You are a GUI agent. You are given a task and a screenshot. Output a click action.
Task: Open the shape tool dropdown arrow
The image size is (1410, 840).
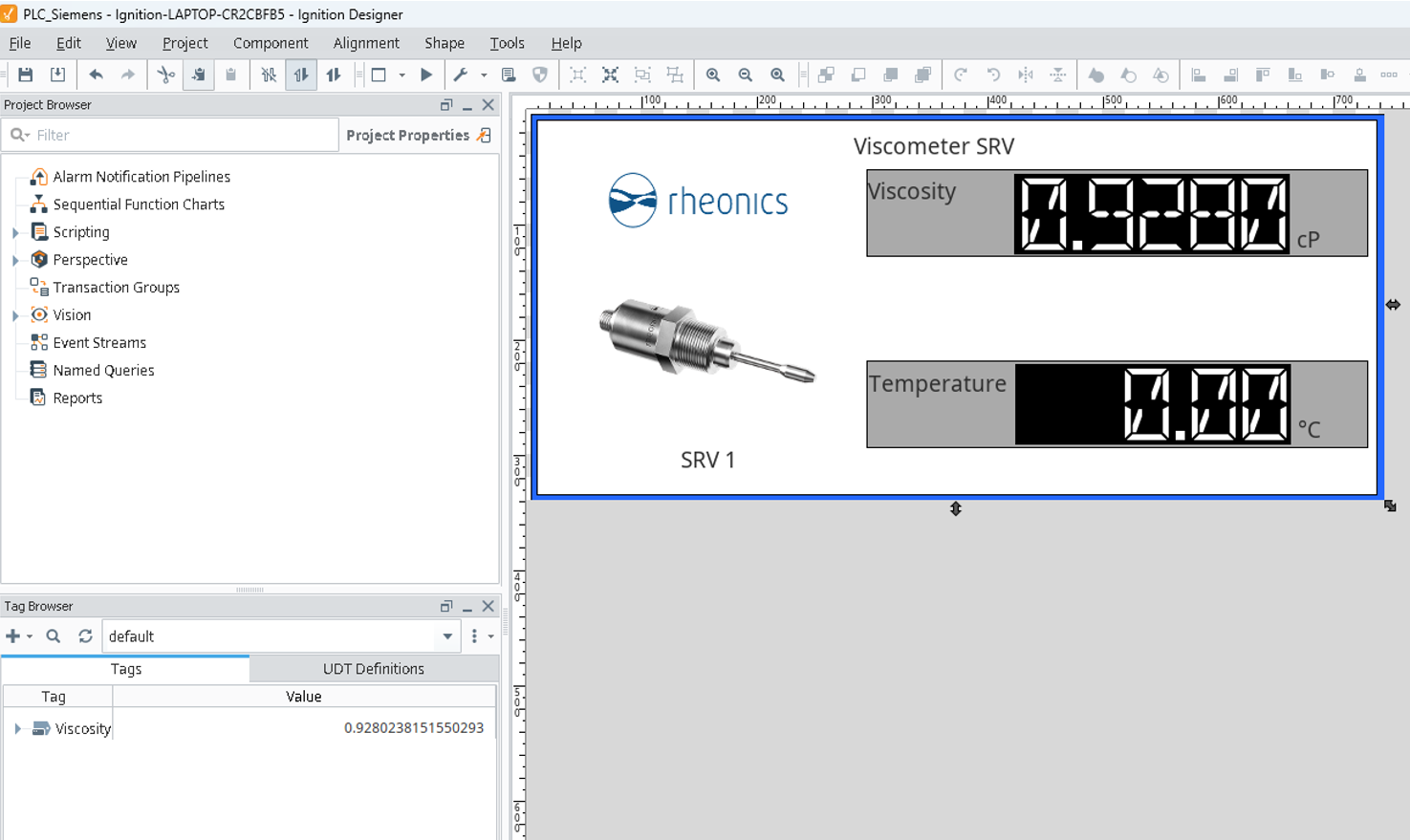point(401,75)
